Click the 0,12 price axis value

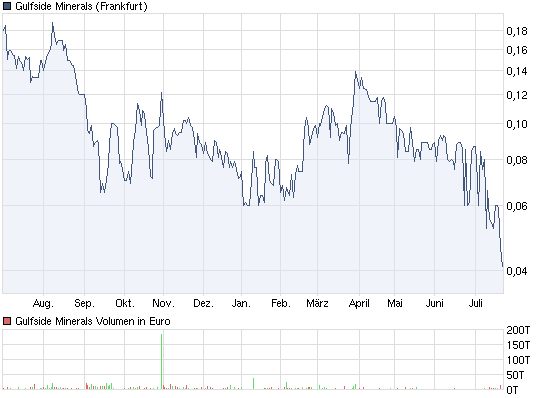[517, 95]
